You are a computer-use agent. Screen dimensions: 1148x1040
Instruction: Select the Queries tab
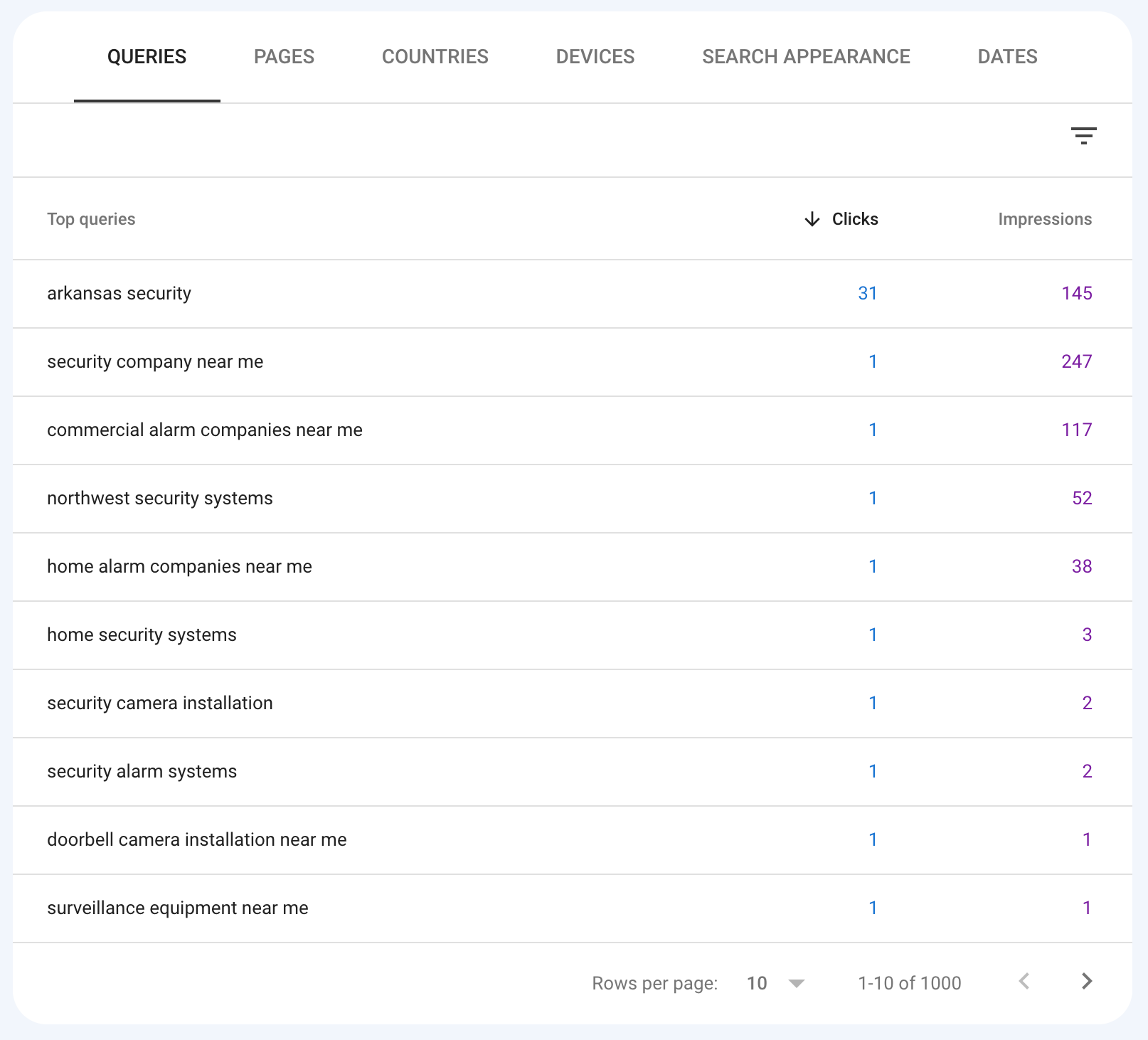[147, 57]
